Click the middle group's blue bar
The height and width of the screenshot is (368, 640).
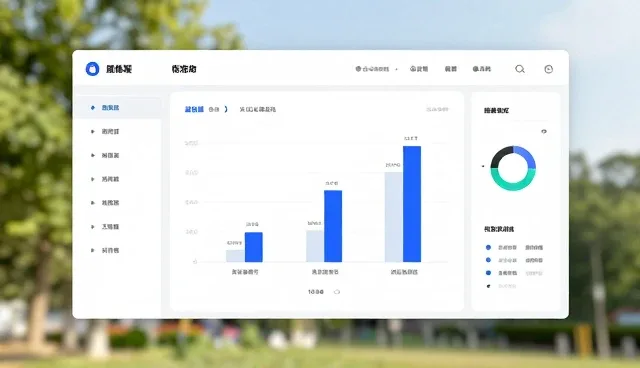(333, 226)
